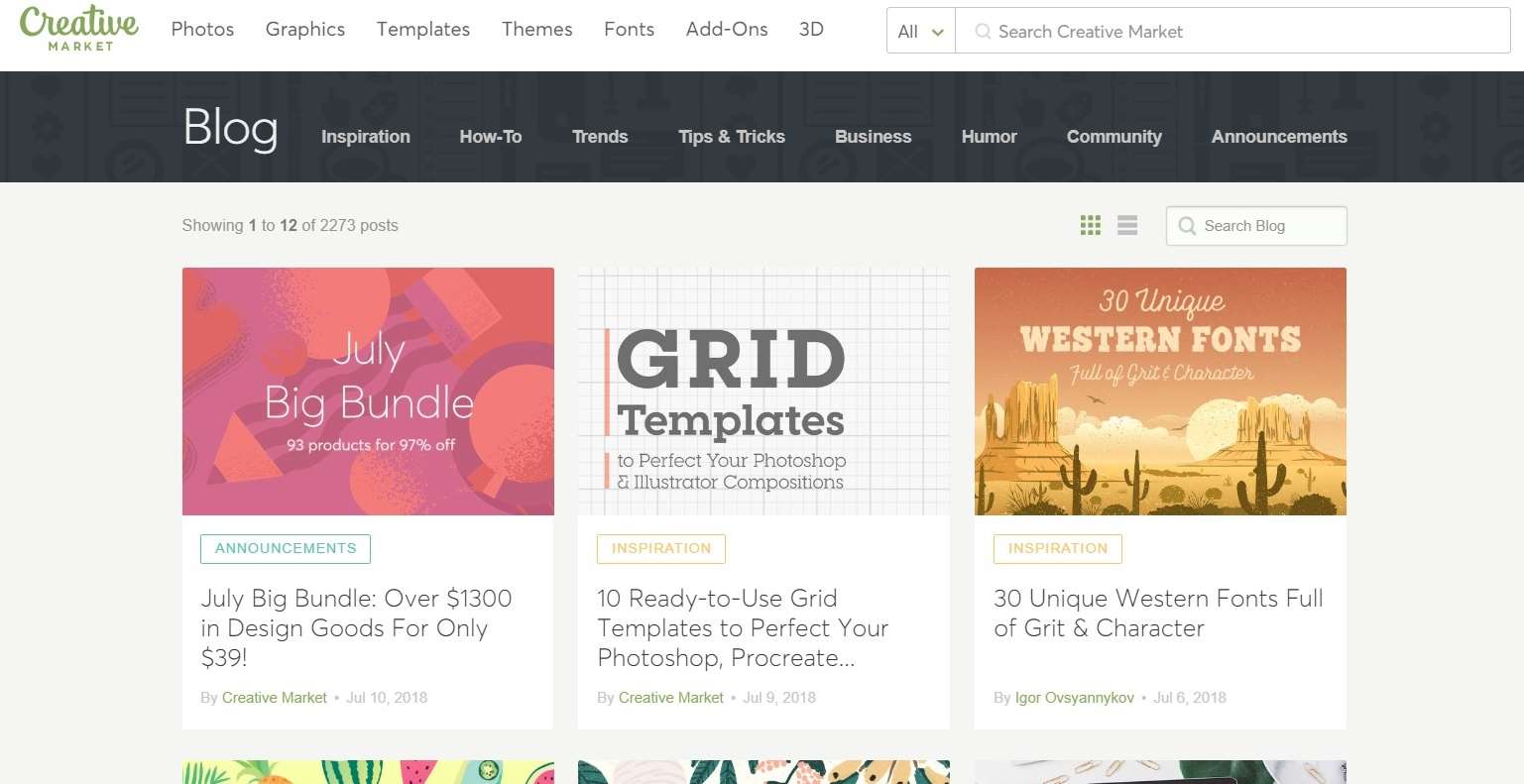Click the Announcements tag on July Bundle post
The width and height of the screenshot is (1524, 784).
(x=286, y=549)
